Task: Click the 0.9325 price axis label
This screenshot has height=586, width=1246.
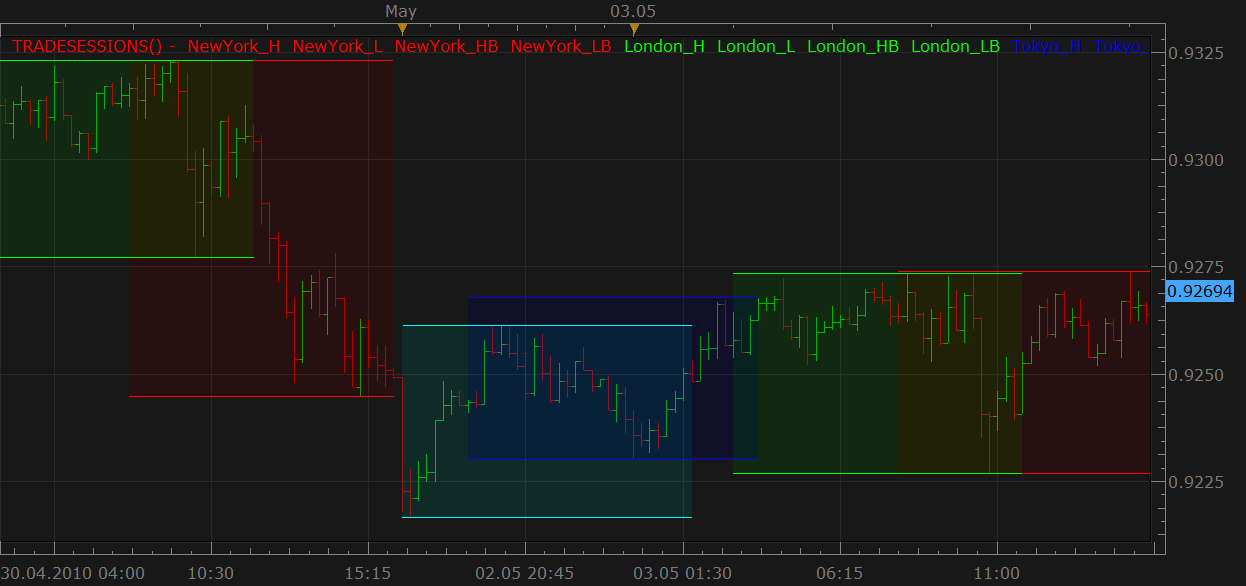Action: (x=1197, y=52)
